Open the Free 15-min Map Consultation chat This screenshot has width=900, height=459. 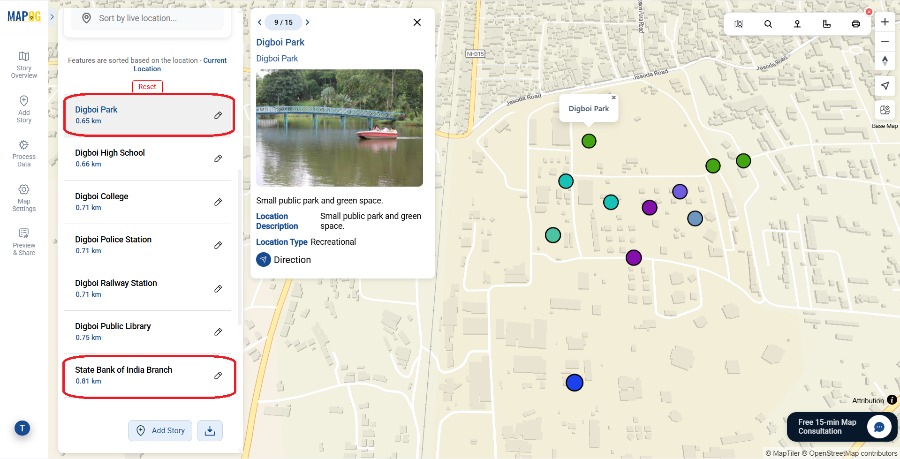[x=841, y=427]
